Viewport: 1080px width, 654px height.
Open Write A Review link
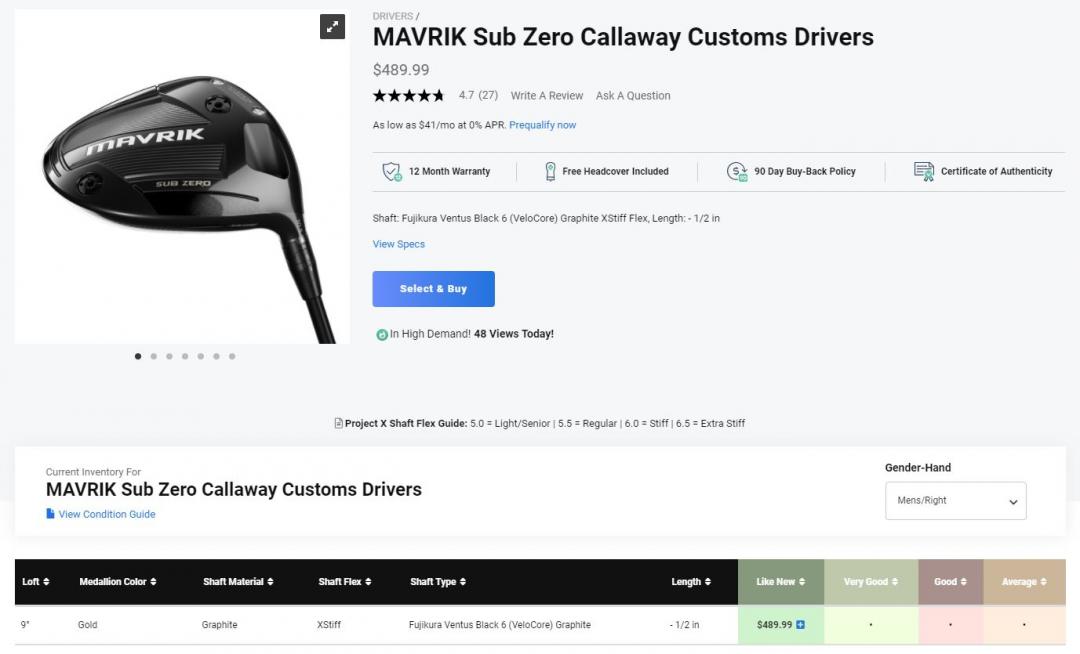pos(546,96)
